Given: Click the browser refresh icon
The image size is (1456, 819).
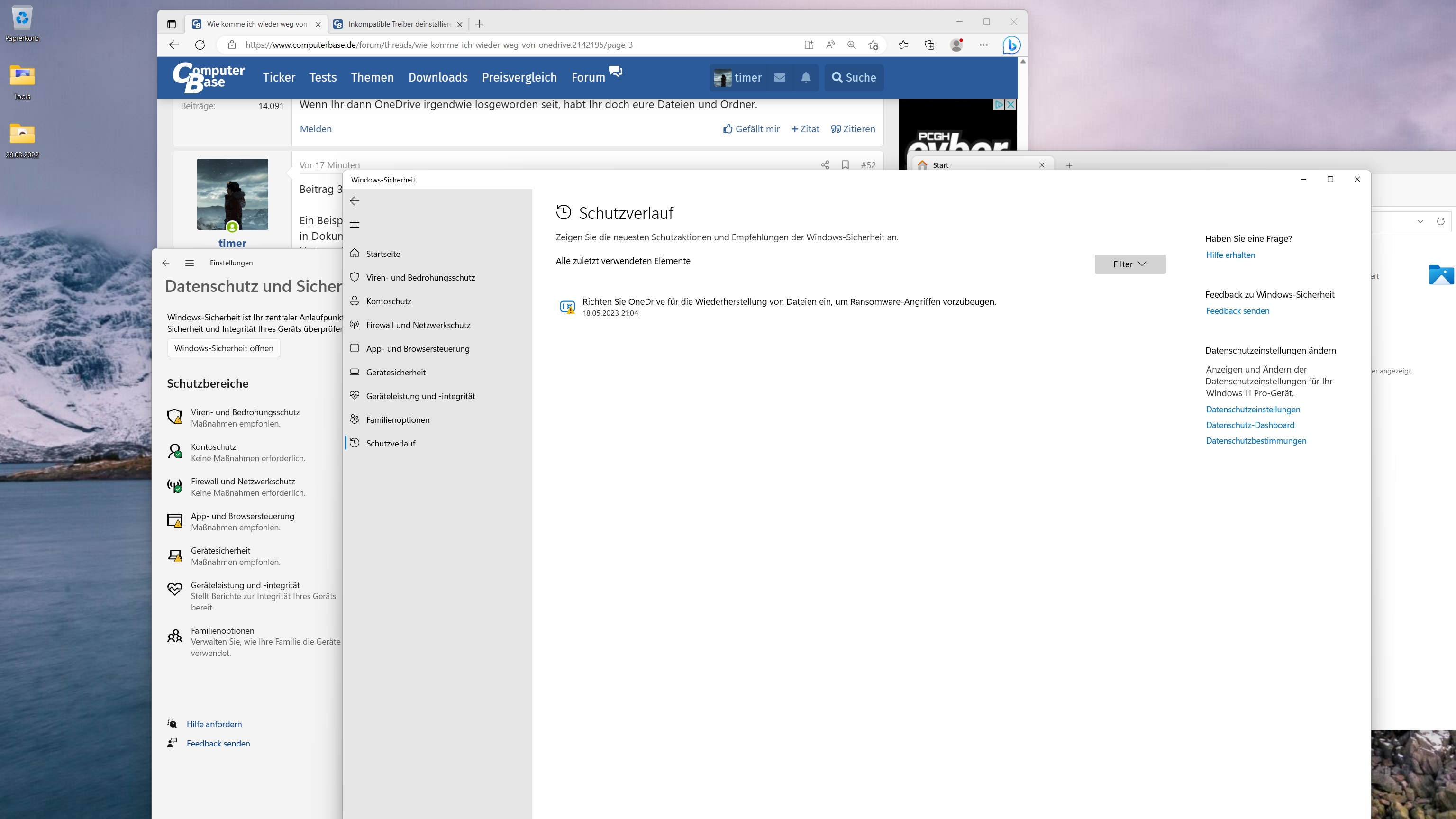Looking at the screenshot, I should coord(200,45).
